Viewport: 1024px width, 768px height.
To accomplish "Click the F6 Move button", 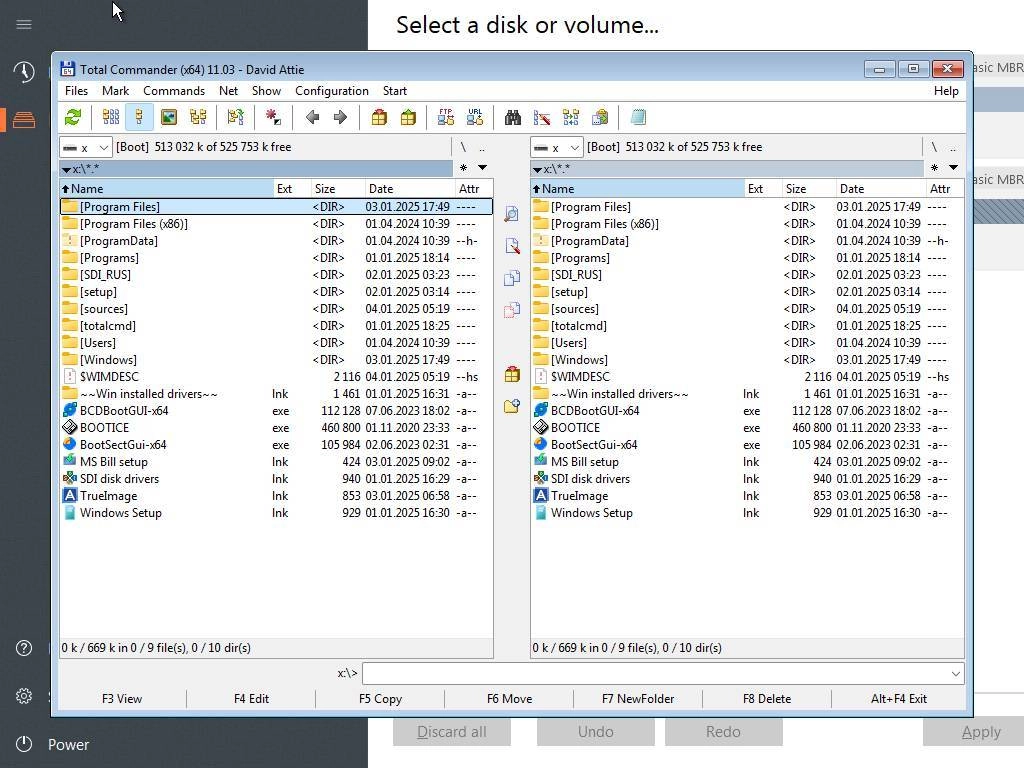I will 509,699.
